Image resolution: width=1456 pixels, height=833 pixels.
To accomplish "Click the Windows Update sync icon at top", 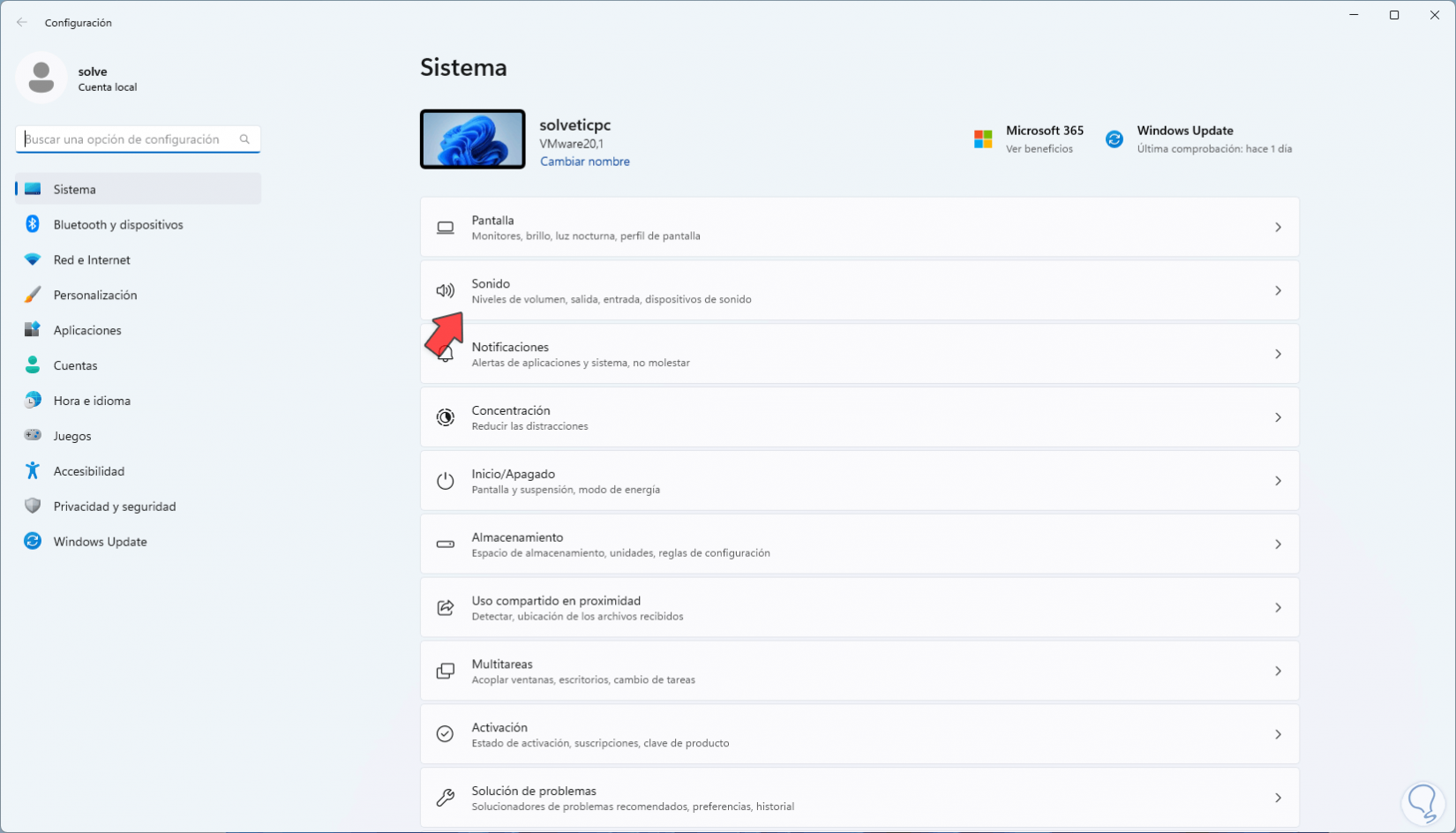I will tap(1115, 139).
